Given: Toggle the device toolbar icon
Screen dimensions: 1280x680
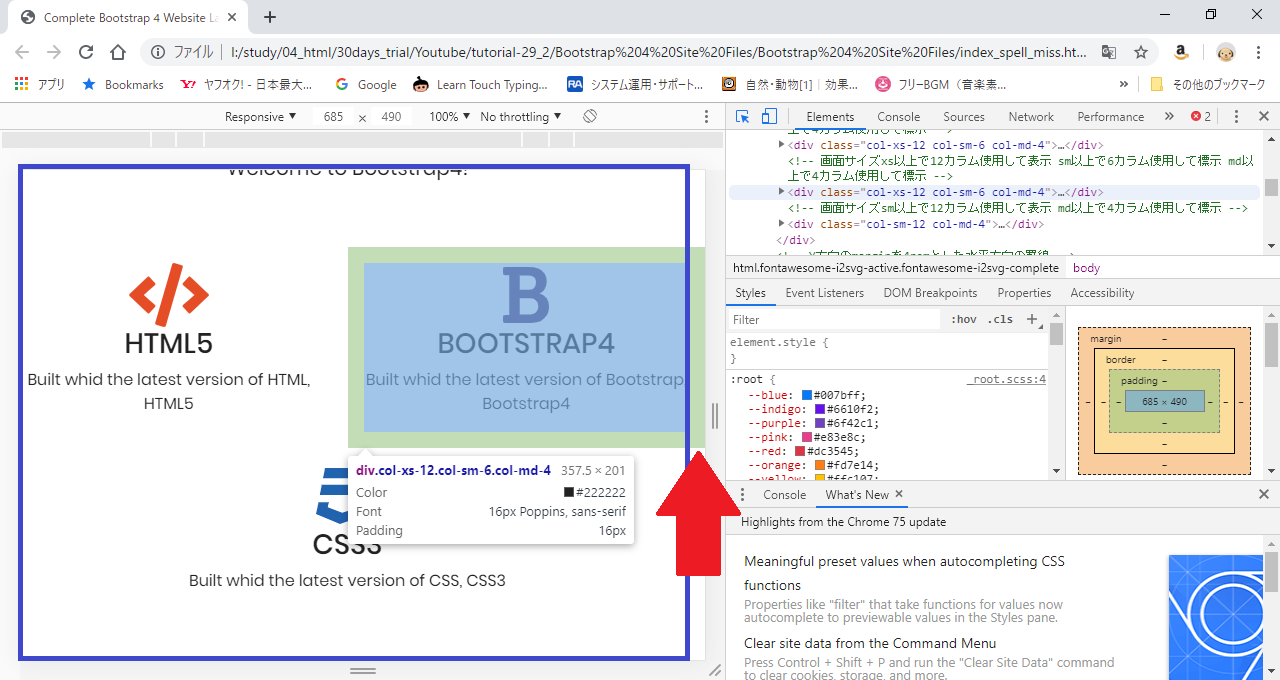Looking at the screenshot, I should (x=769, y=117).
